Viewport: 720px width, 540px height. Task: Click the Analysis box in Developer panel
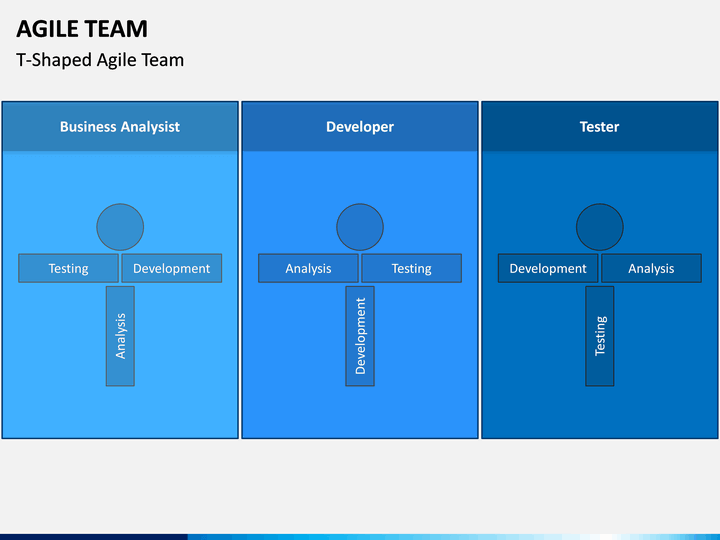pos(308,268)
